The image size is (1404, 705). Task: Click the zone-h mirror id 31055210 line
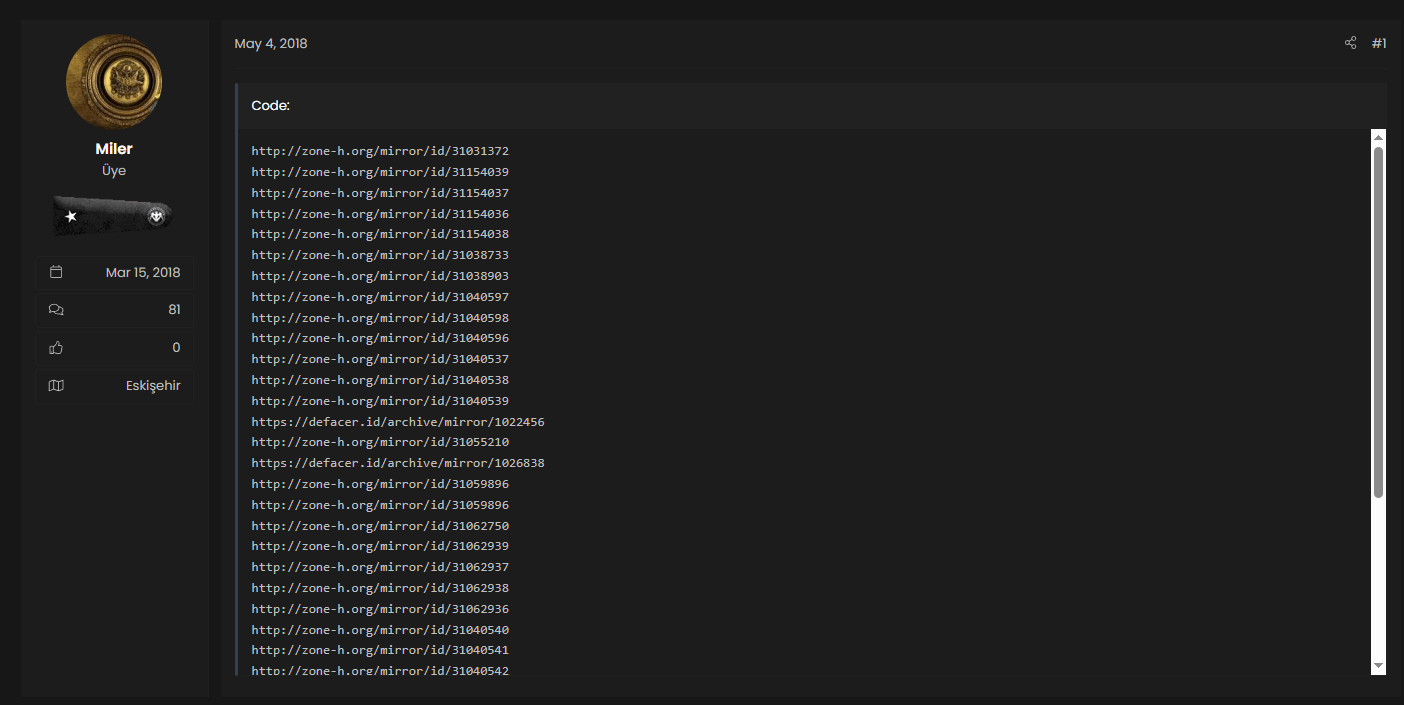click(x=380, y=442)
